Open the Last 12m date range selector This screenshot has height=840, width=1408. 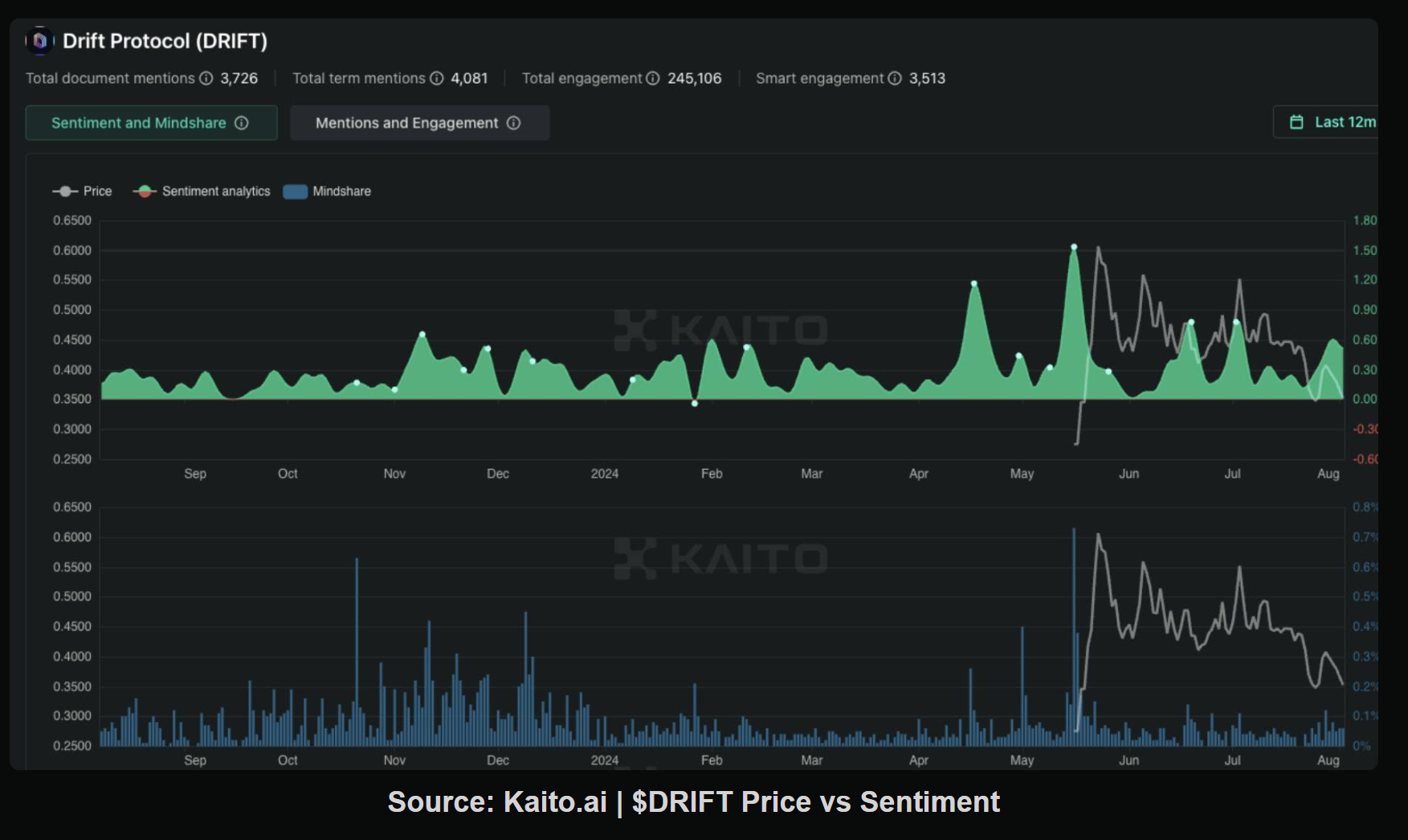1325,122
